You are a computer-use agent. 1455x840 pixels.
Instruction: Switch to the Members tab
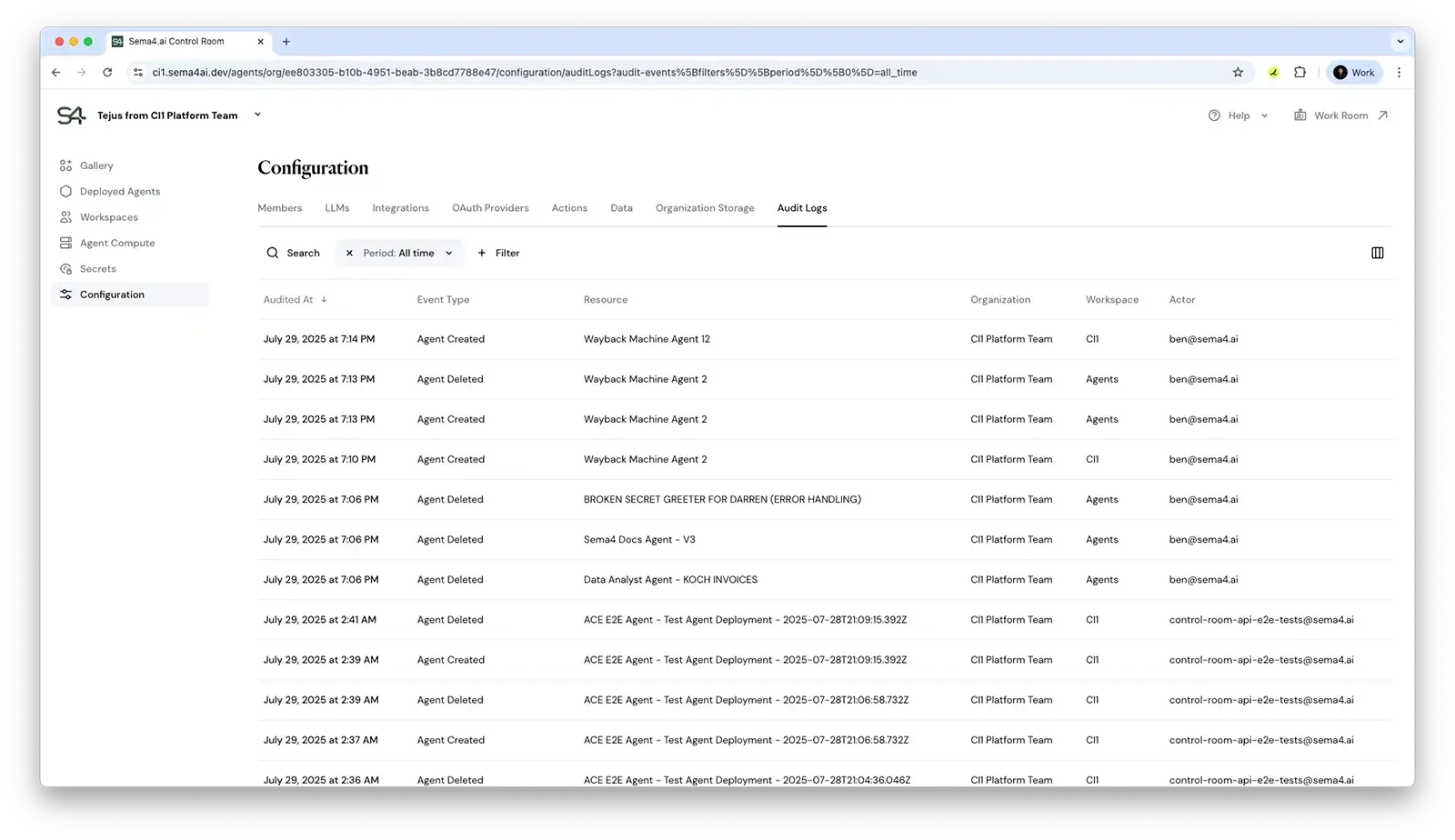(279, 207)
